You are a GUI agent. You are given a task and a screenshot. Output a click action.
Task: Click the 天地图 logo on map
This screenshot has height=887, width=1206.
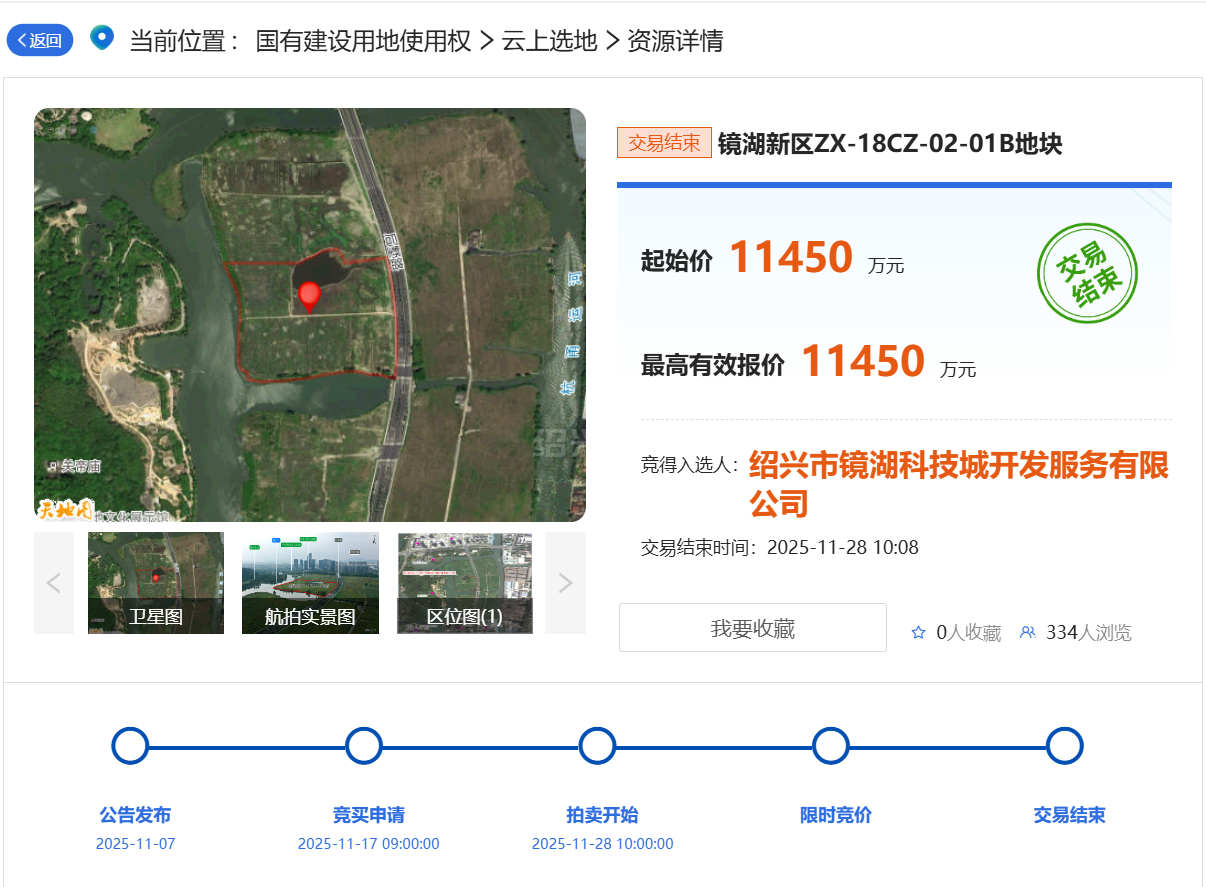point(64,510)
